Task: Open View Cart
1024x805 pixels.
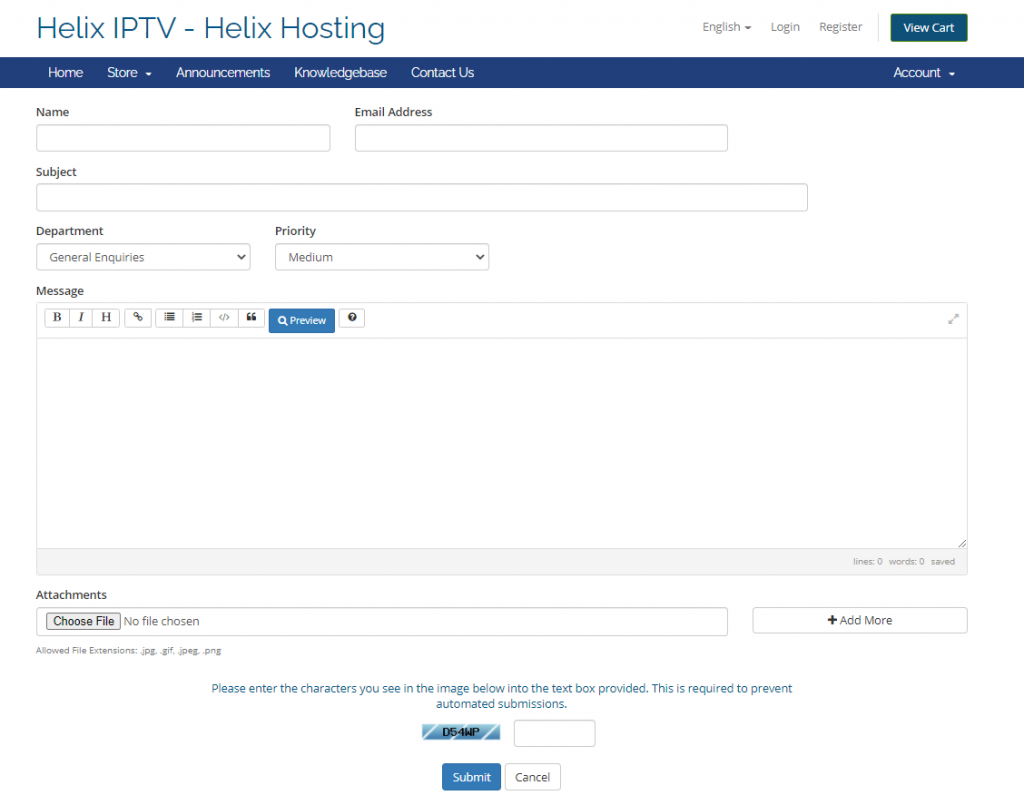Action: point(929,27)
